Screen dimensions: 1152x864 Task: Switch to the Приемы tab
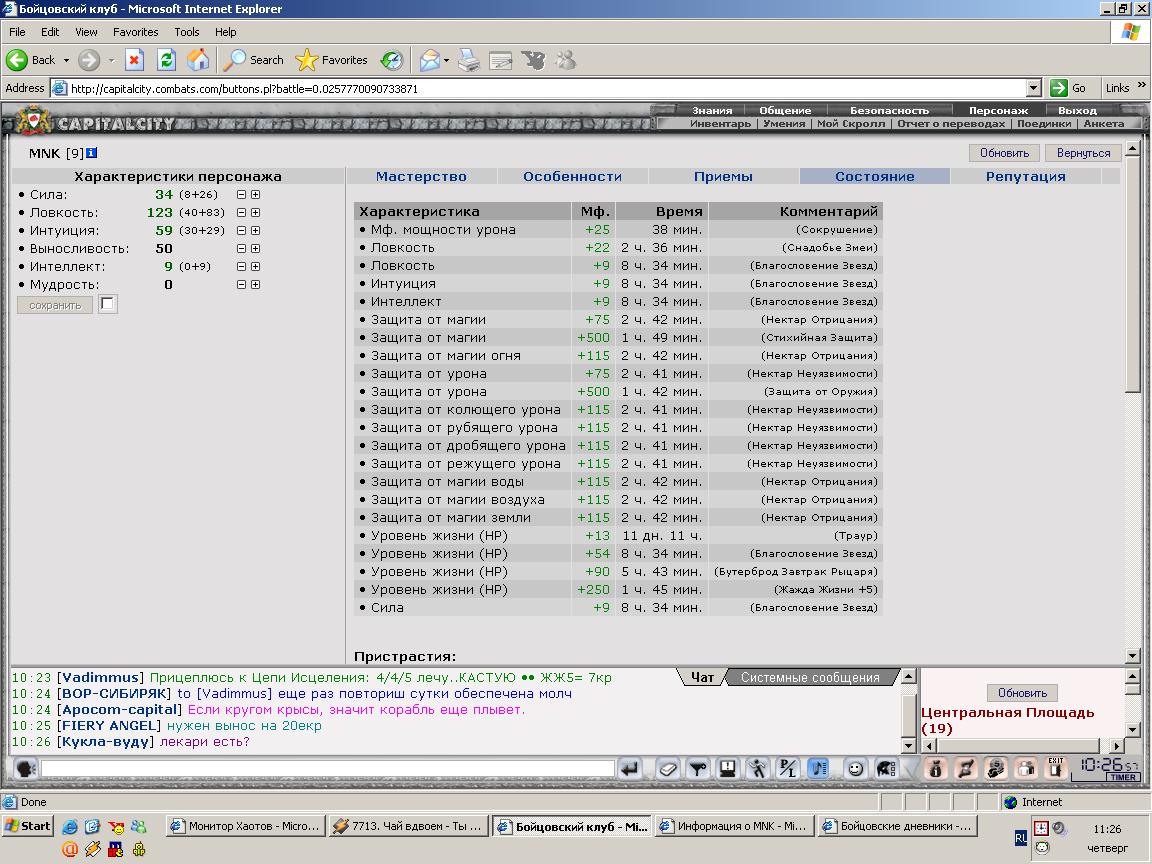(x=723, y=176)
